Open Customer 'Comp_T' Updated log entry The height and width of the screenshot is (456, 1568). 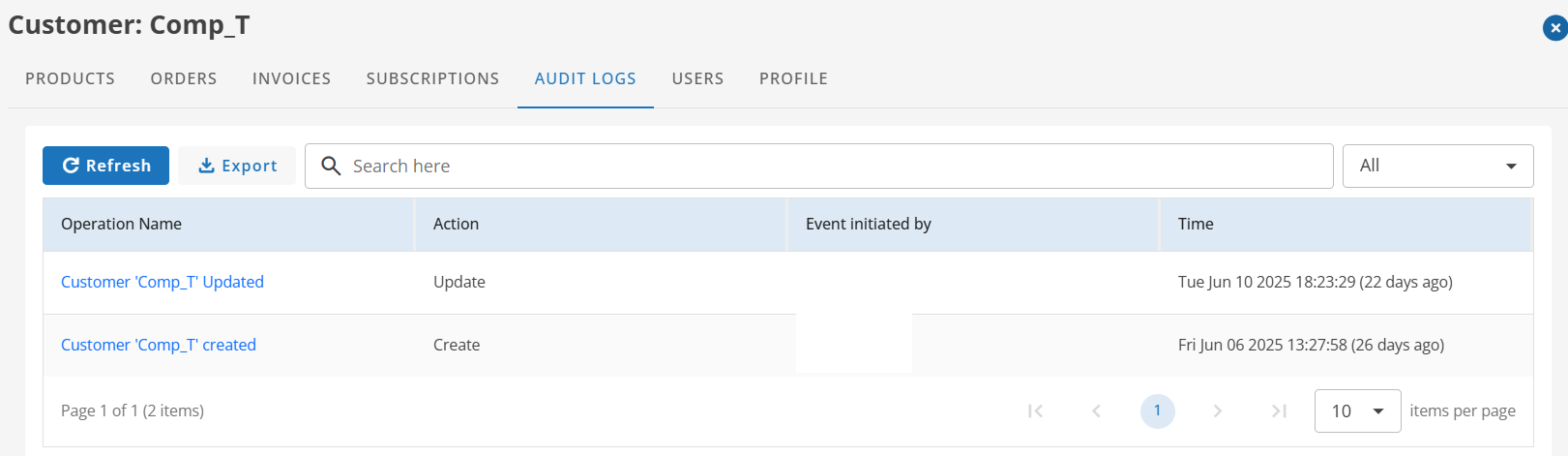[x=163, y=282]
